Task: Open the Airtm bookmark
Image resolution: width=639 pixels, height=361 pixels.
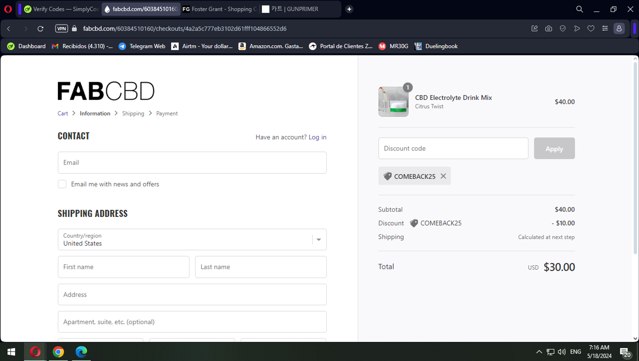Action: tap(201, 46)
